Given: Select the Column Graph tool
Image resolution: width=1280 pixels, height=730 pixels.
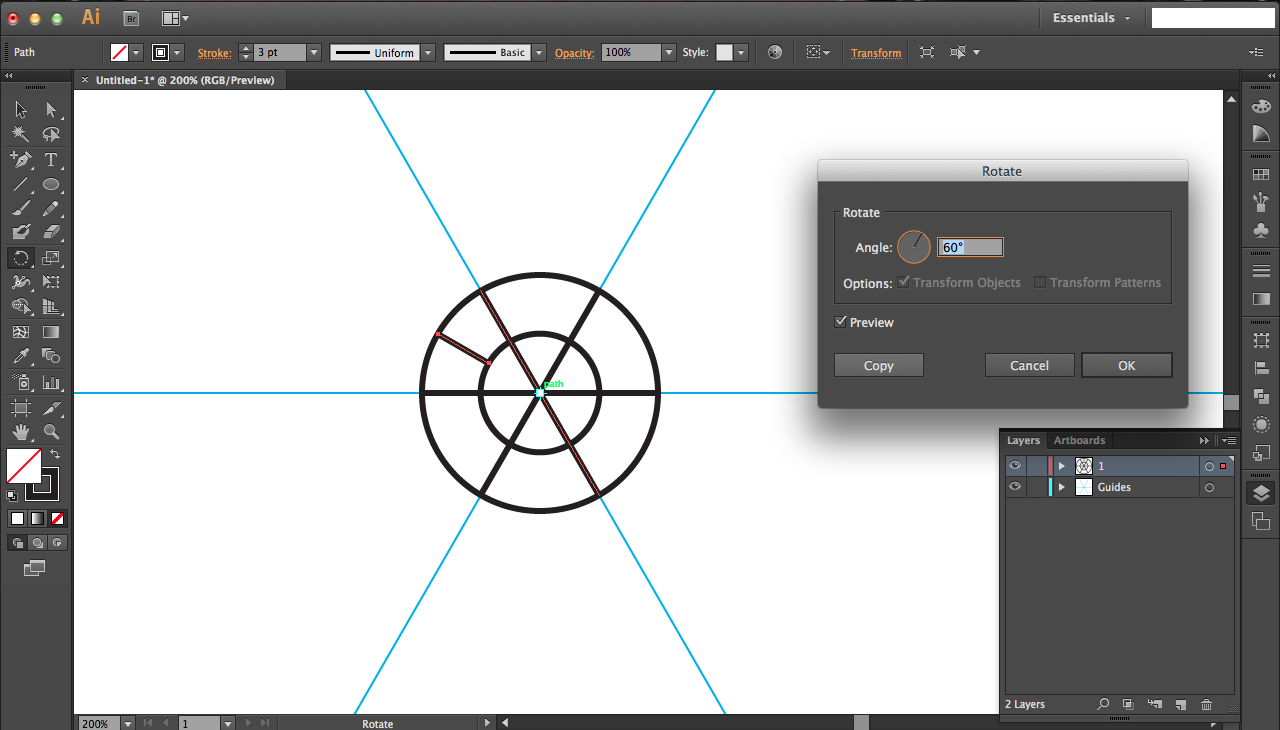Looking at the screenshot, I should click(51, 382).
